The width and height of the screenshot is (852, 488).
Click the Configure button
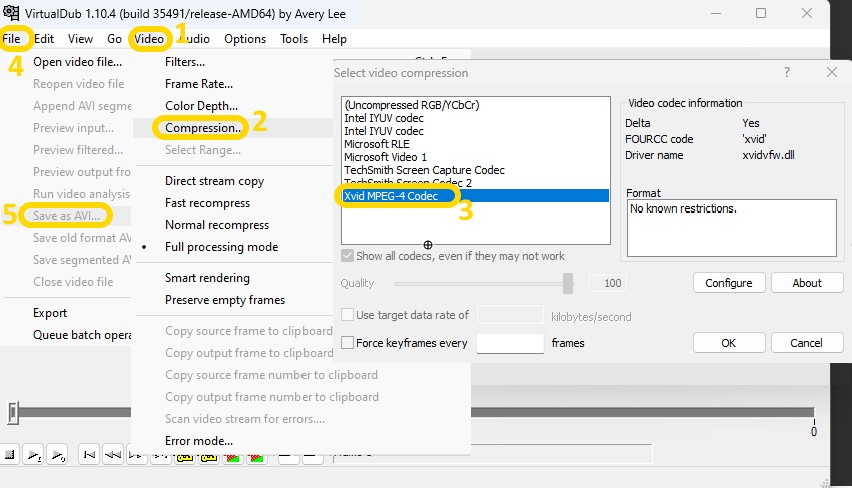[x=728, y=283]
